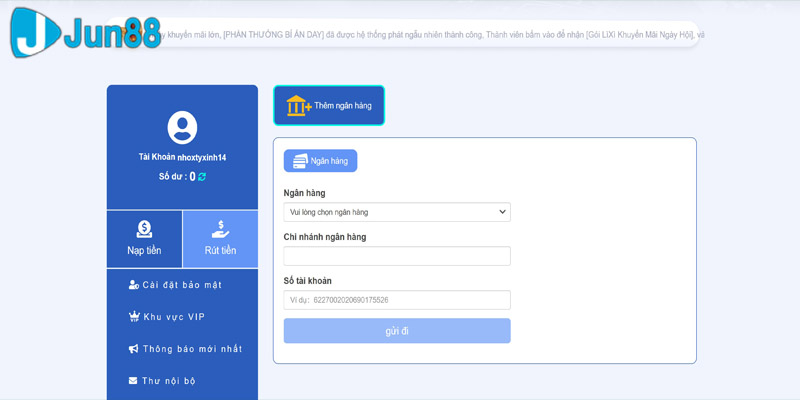Click the dropdown chevron arrow for bank selection
800x400 pixels.
click(x=503, y=212)
